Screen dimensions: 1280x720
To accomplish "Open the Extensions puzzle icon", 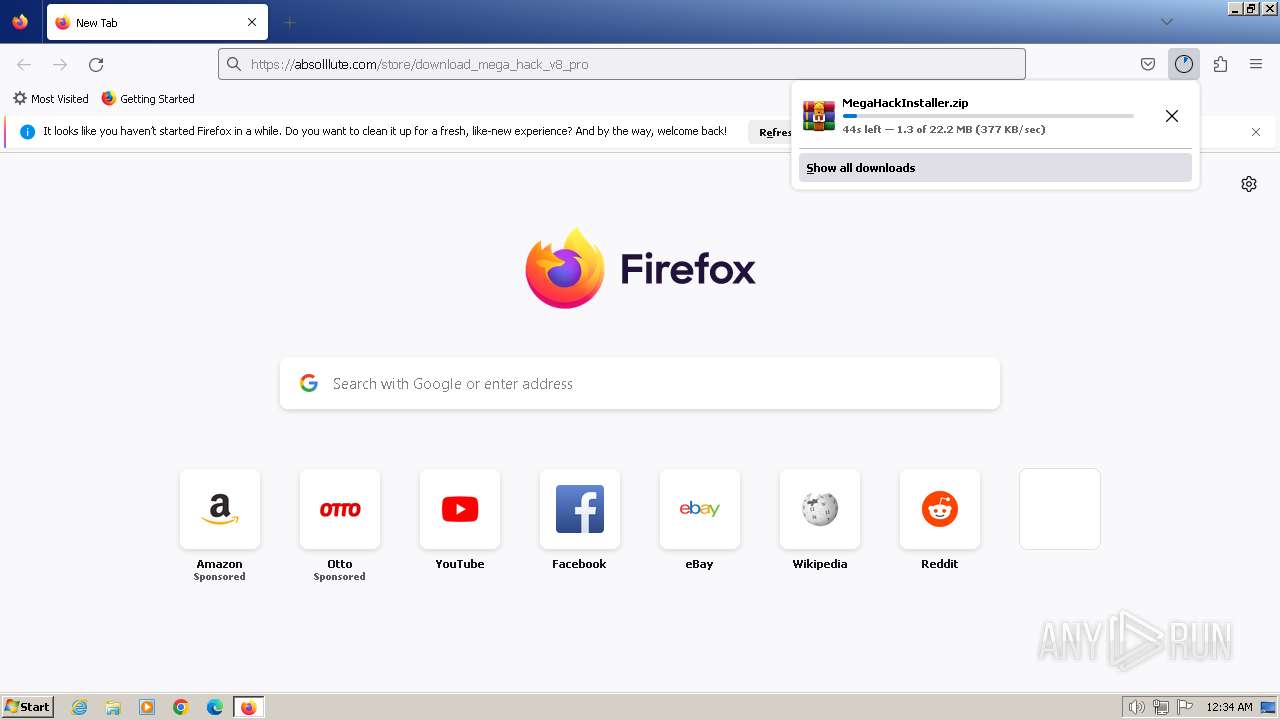I will 1220,64.
